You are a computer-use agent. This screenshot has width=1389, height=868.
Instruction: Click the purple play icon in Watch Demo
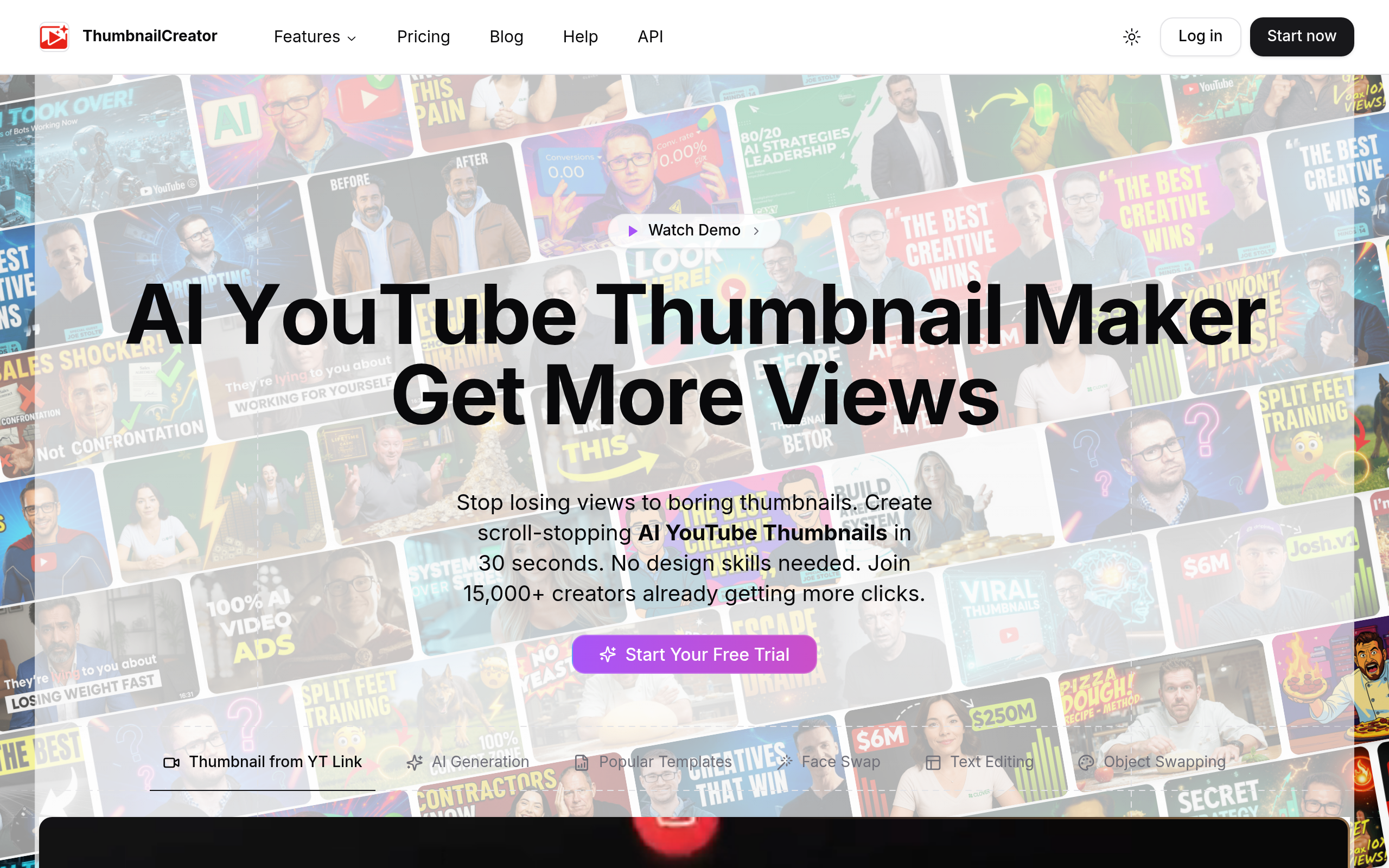pos(633,231)
